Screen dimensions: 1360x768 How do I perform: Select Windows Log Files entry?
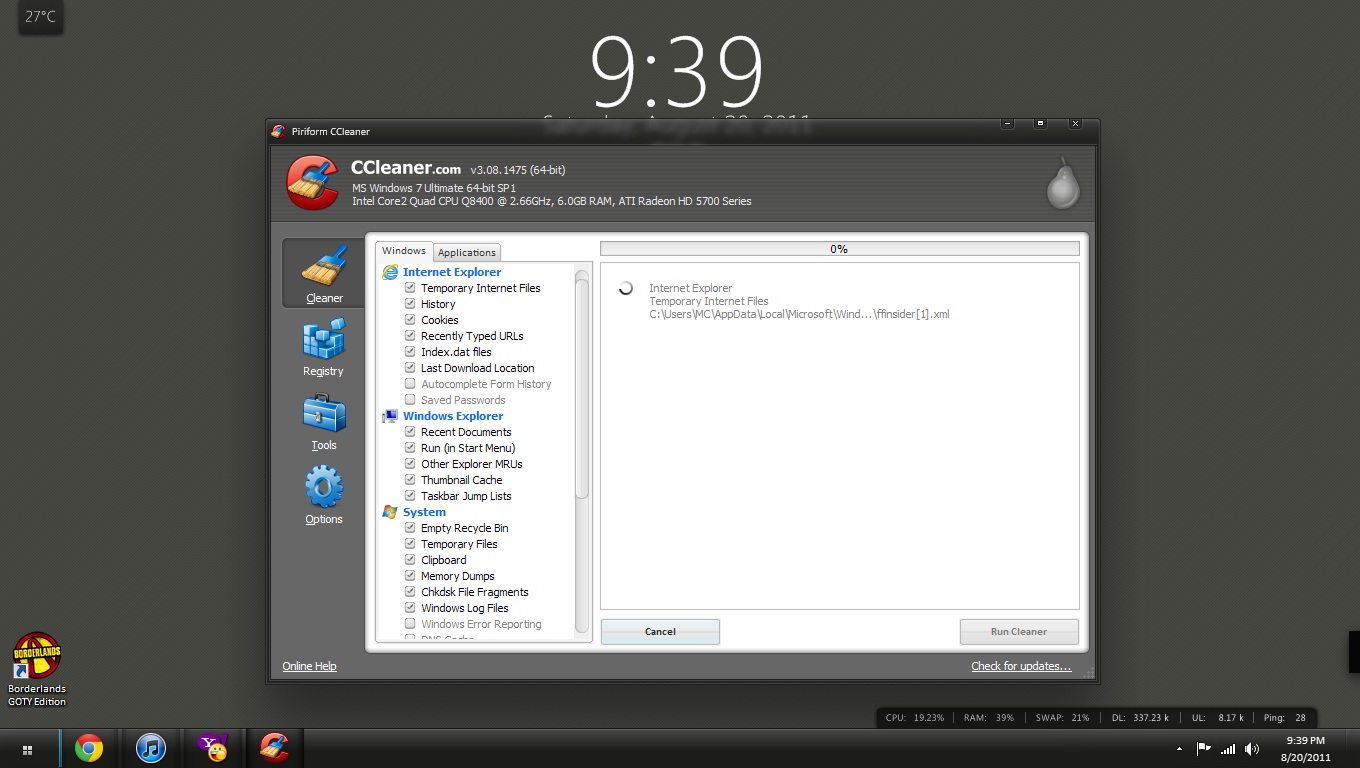point(465,608)
